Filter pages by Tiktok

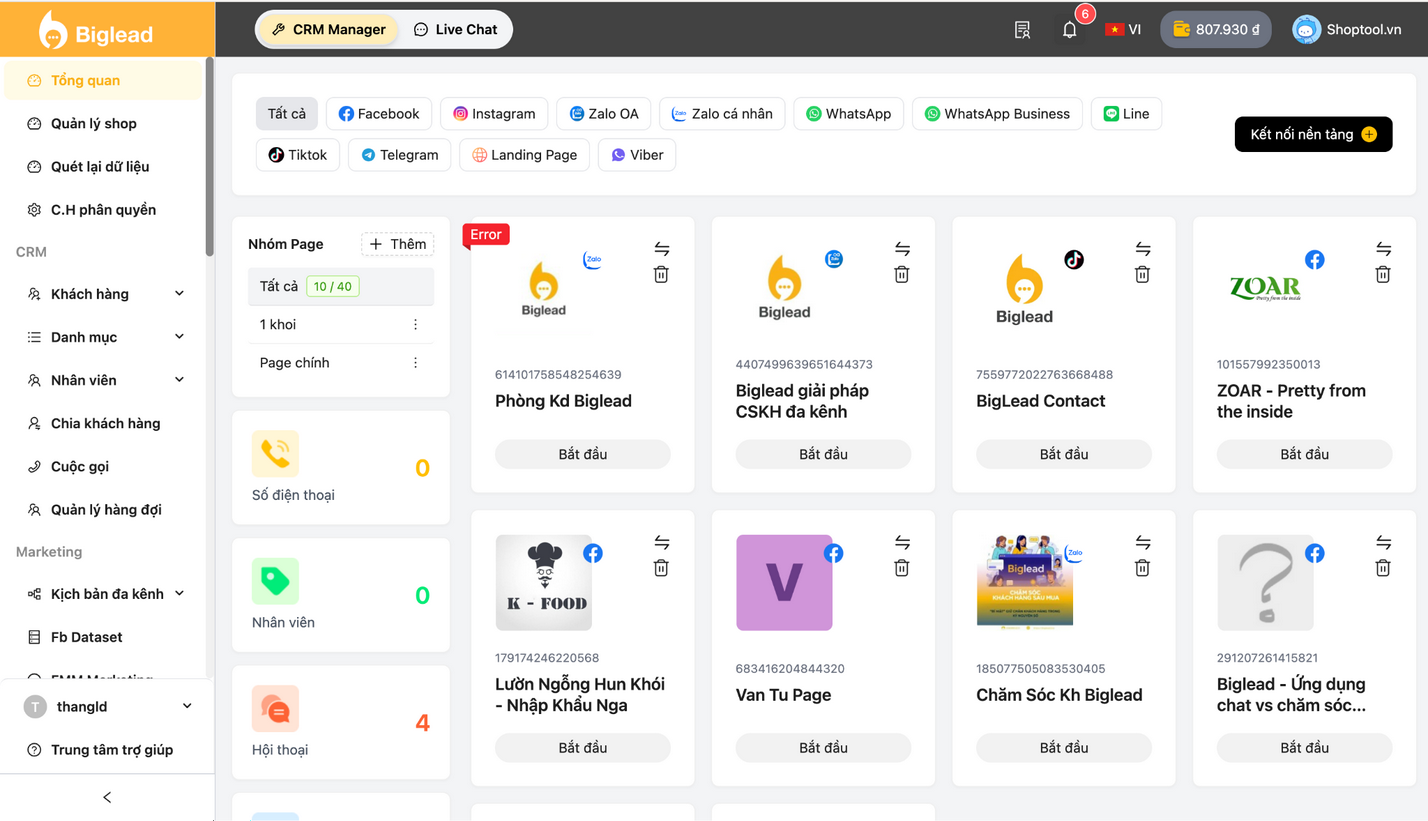298,155
